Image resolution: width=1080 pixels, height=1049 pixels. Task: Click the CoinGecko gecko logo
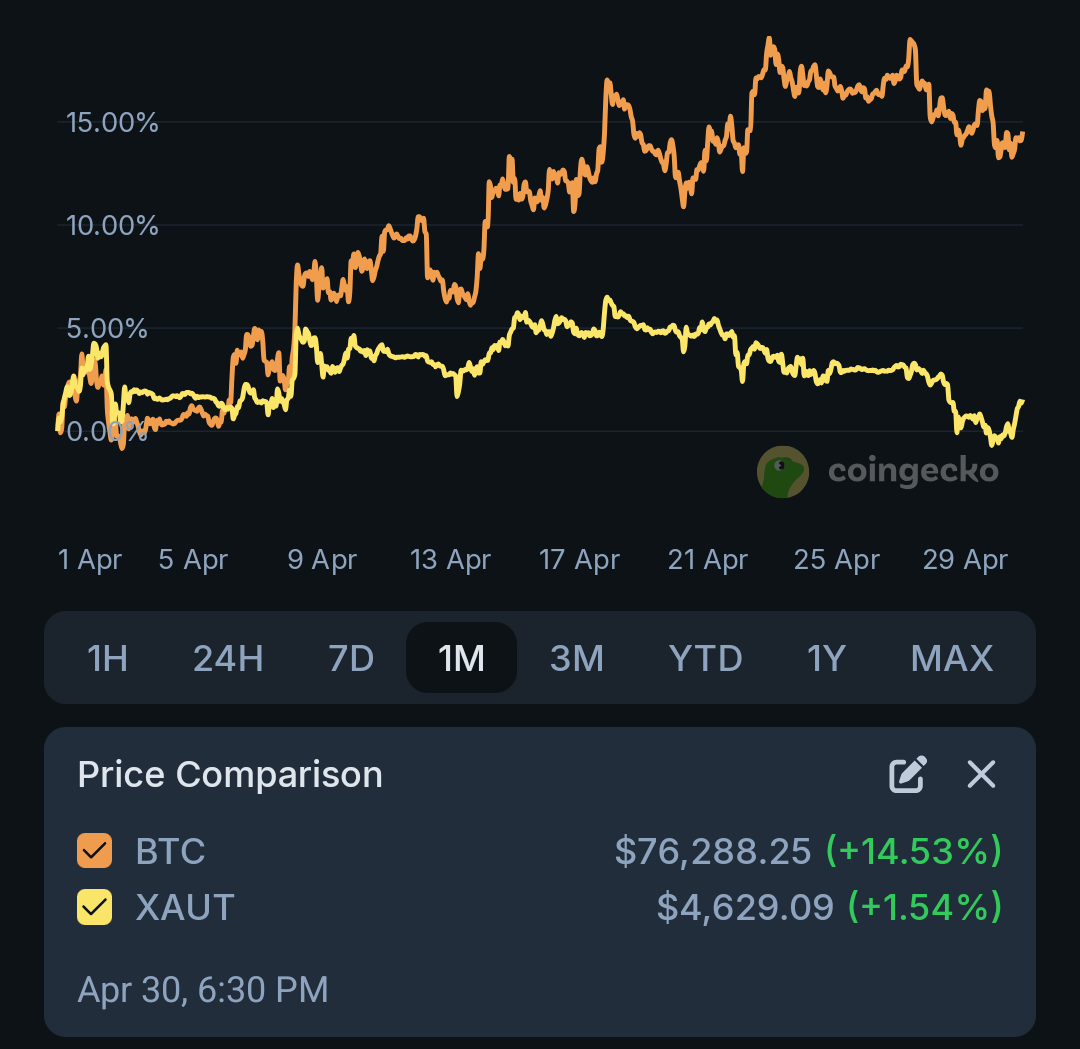[782, 472]
